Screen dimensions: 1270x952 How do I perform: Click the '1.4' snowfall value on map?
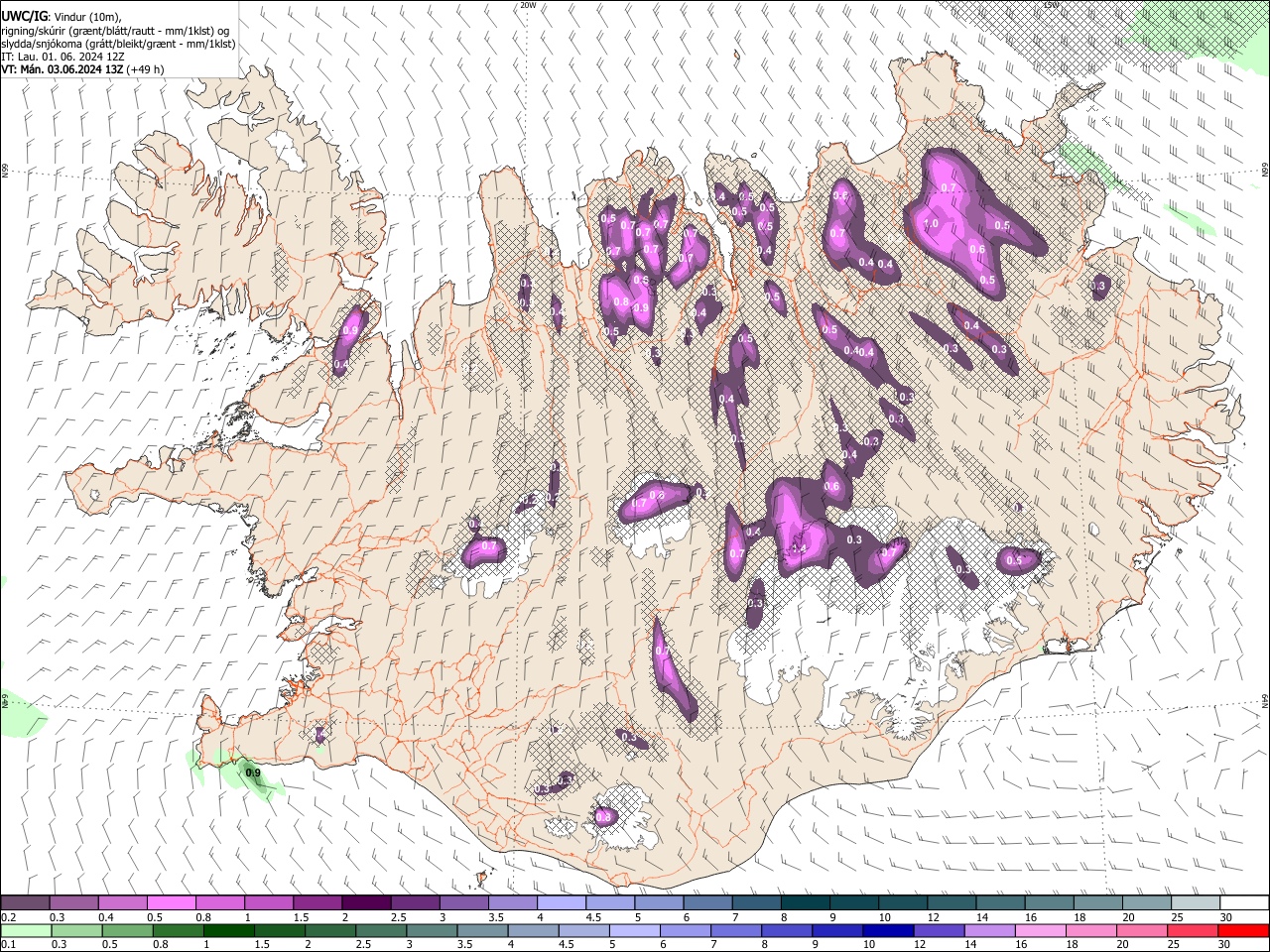[799, 547]
